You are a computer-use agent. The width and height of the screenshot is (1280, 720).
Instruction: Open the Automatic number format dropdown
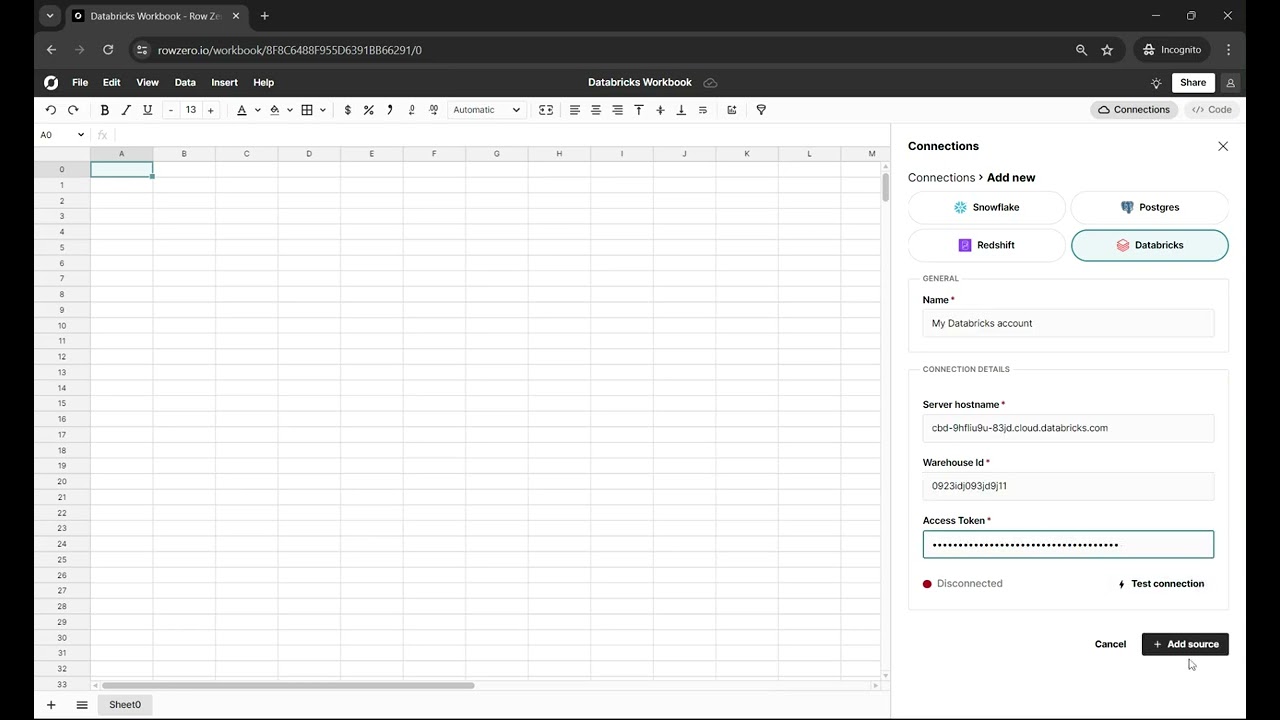point(486,110)
